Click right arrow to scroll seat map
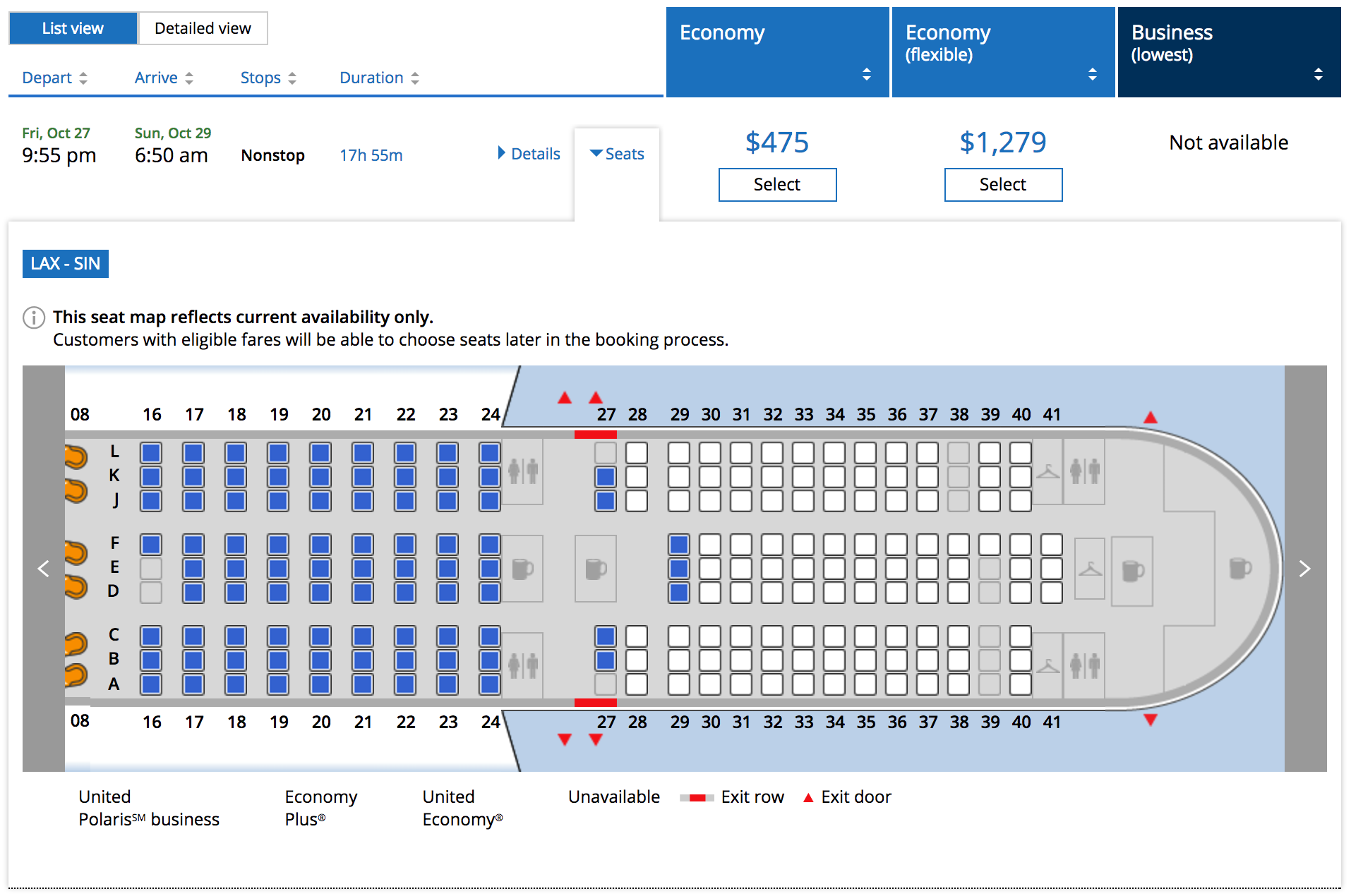 (1305, 569)
